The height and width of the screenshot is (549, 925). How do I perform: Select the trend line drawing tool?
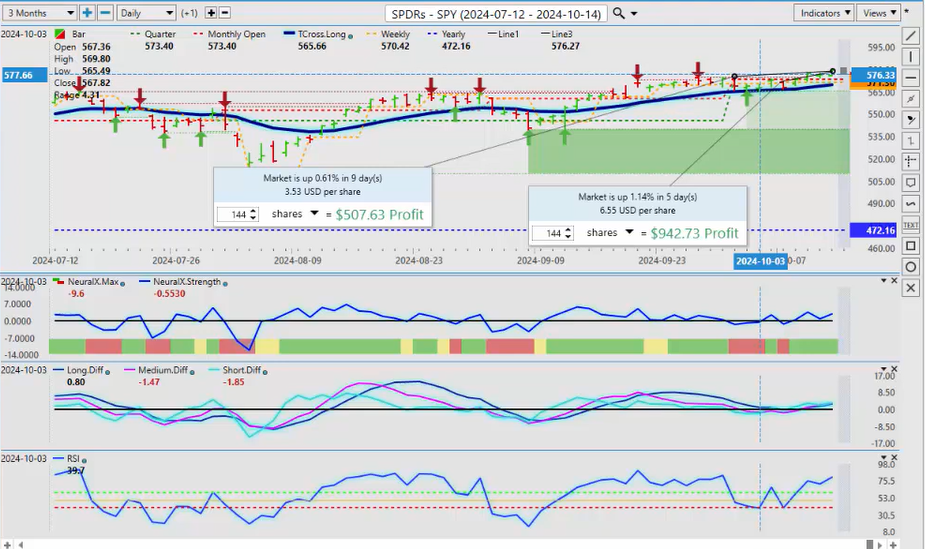(911, 37)
